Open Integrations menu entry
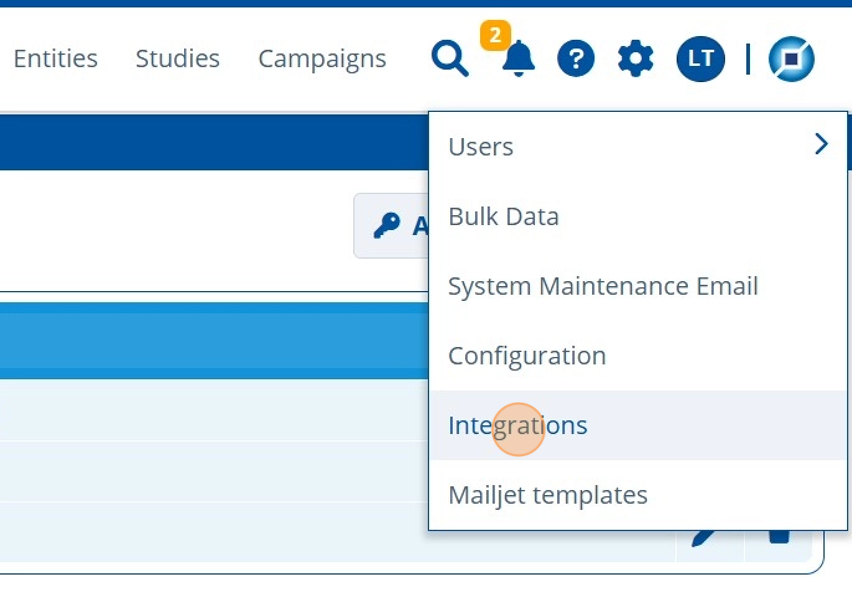 click(518, 426)
